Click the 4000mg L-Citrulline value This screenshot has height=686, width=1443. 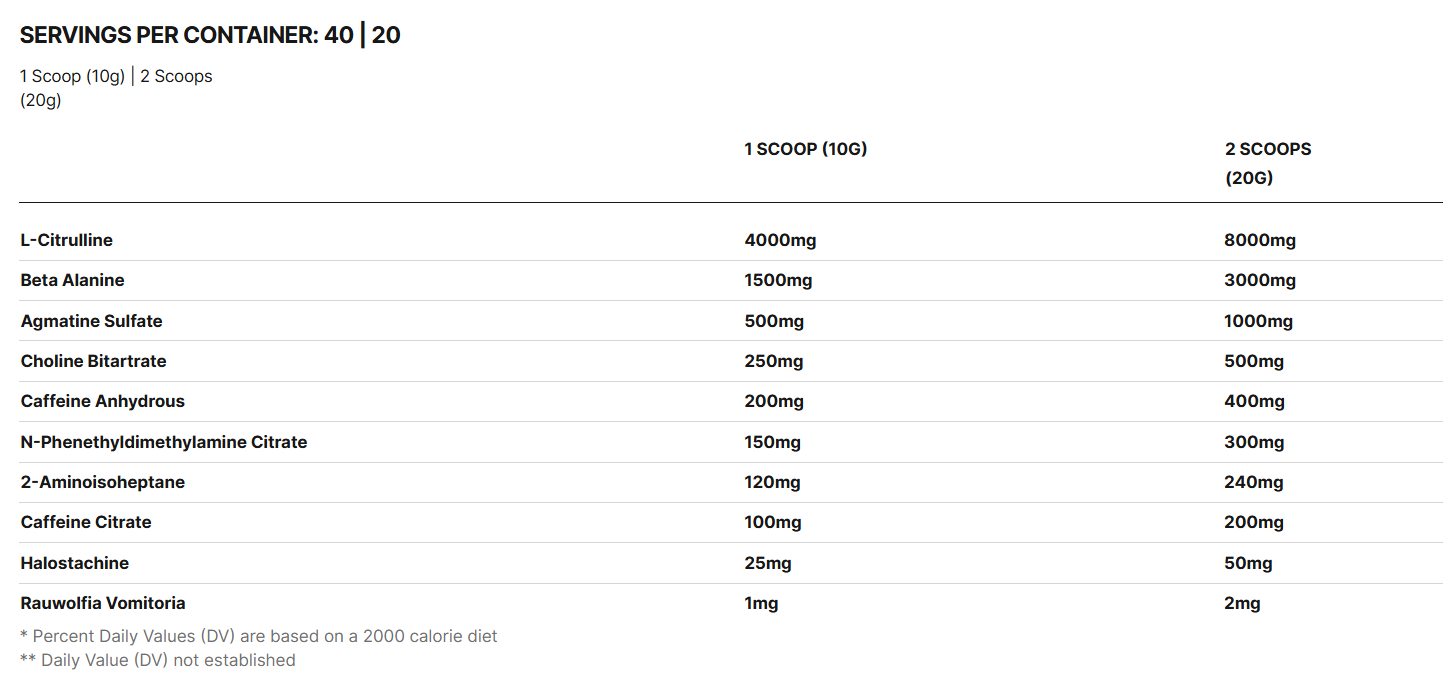(x=780, y=240)
